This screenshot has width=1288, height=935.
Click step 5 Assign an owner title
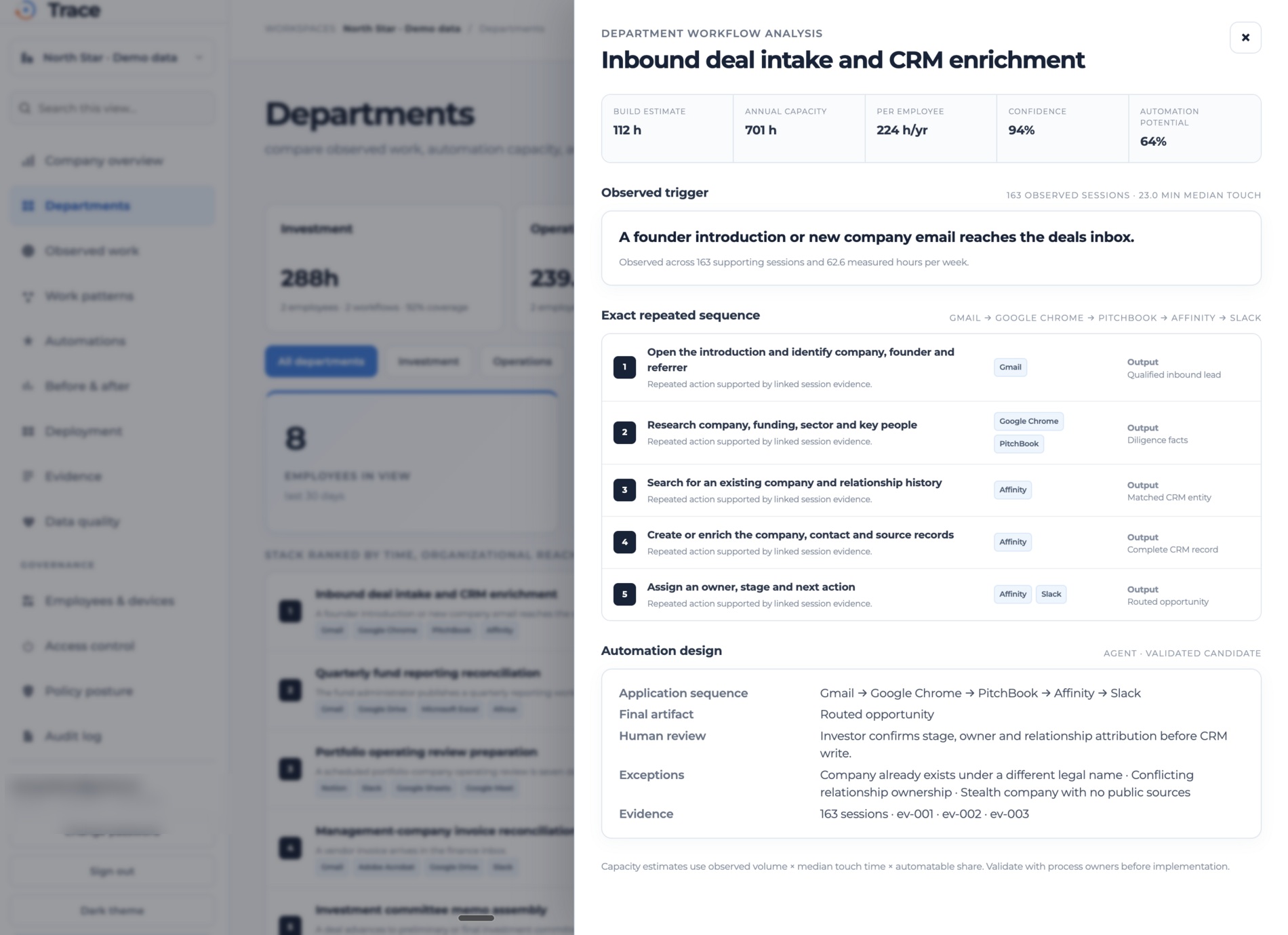coord(751,586)
